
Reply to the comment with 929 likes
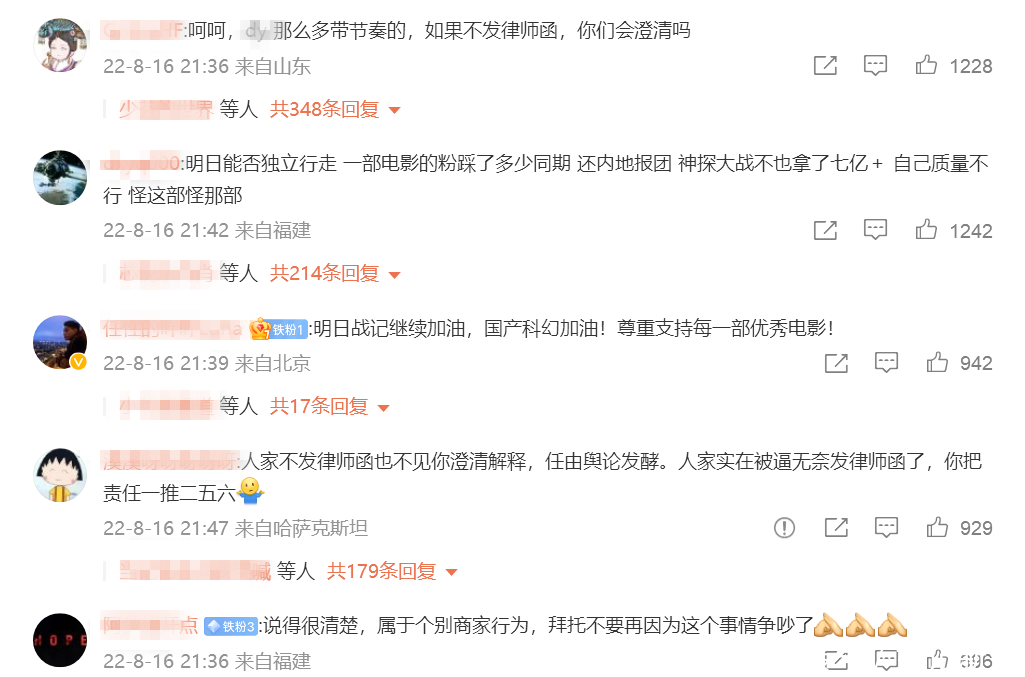point(886,527)
